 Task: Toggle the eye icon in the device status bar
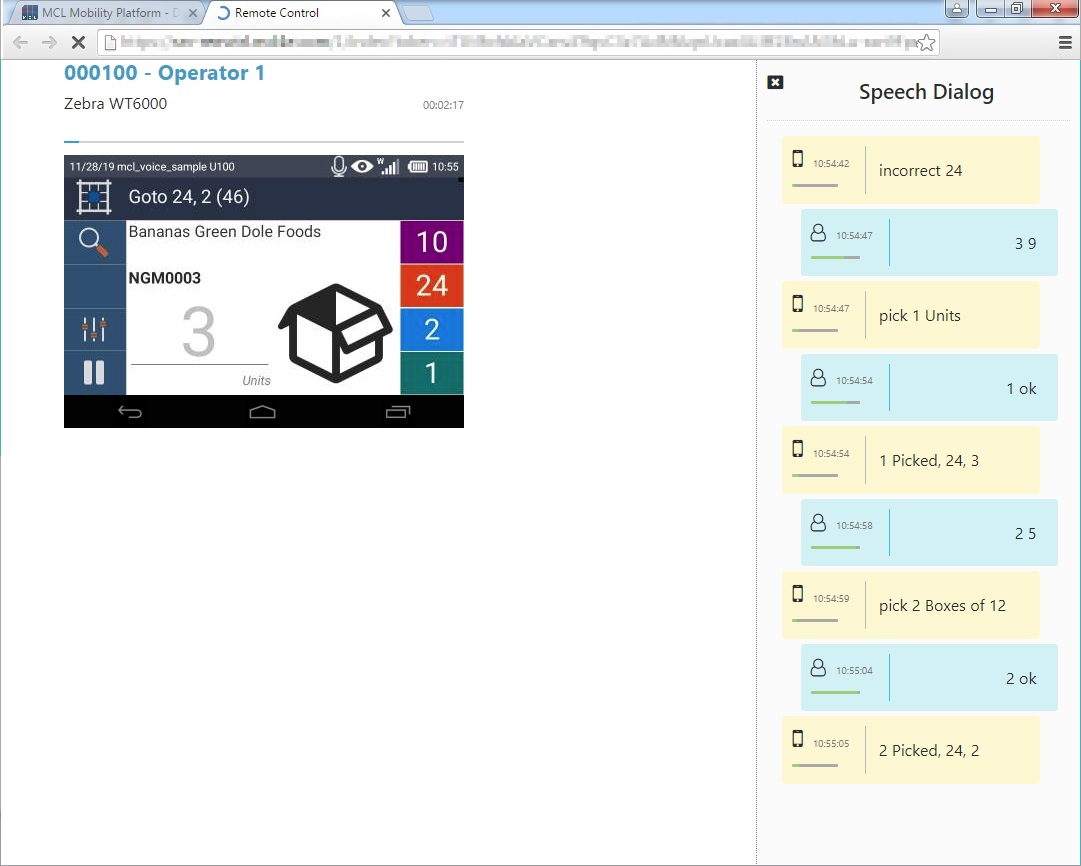[362, 166]
